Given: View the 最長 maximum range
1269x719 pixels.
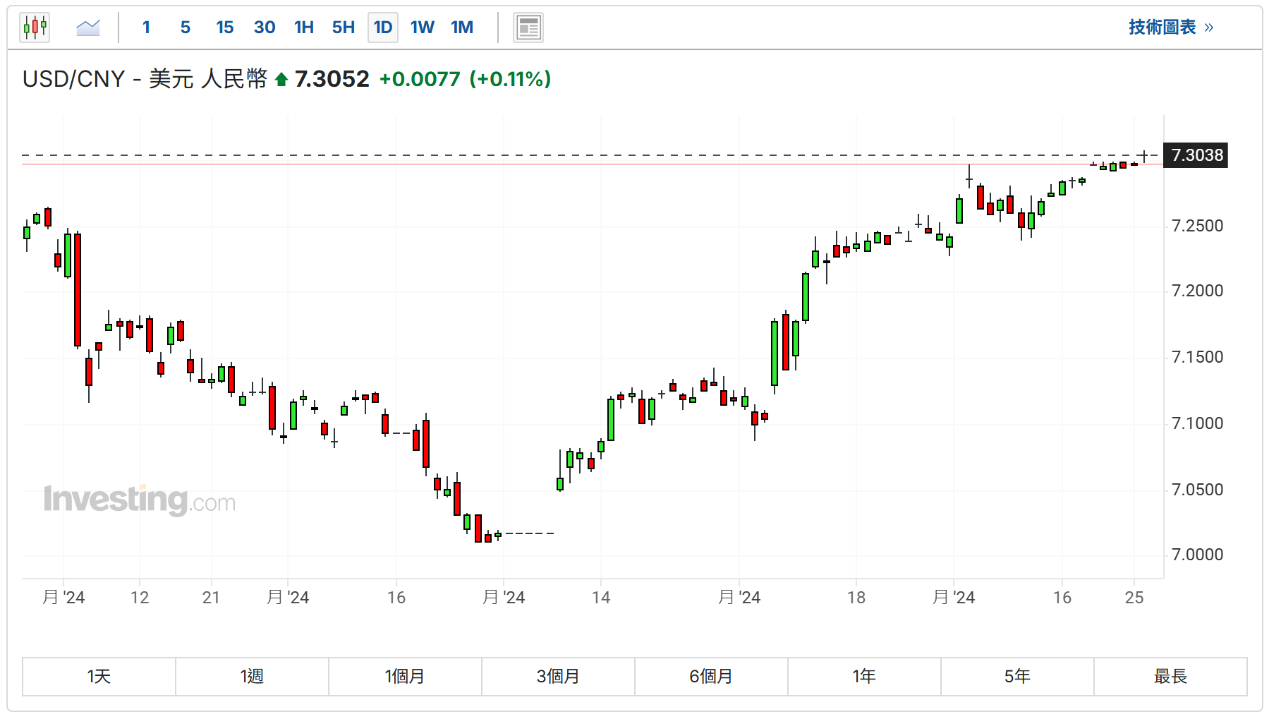Looking at the screenshot, I should click(x=1170, y=677).
